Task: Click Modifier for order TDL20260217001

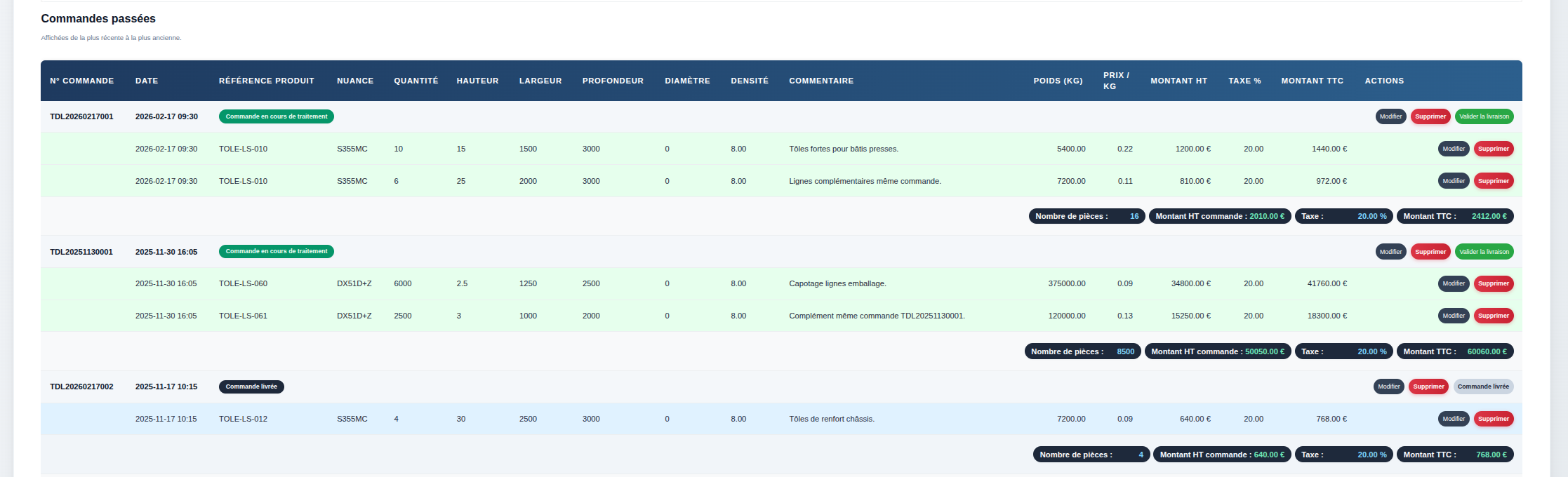Action: (x=1390, y=116)
